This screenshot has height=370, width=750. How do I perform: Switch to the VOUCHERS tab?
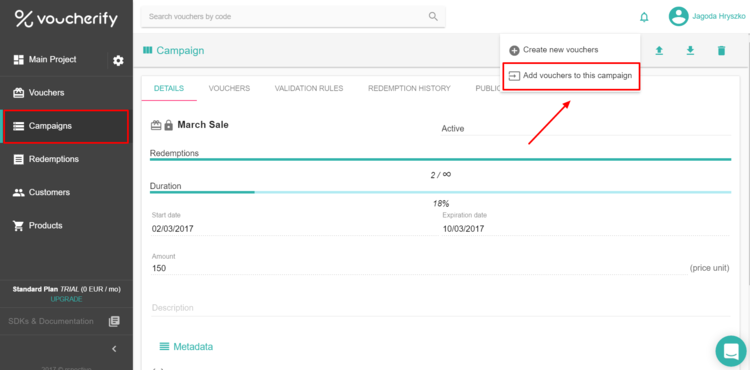pos(229,88)
